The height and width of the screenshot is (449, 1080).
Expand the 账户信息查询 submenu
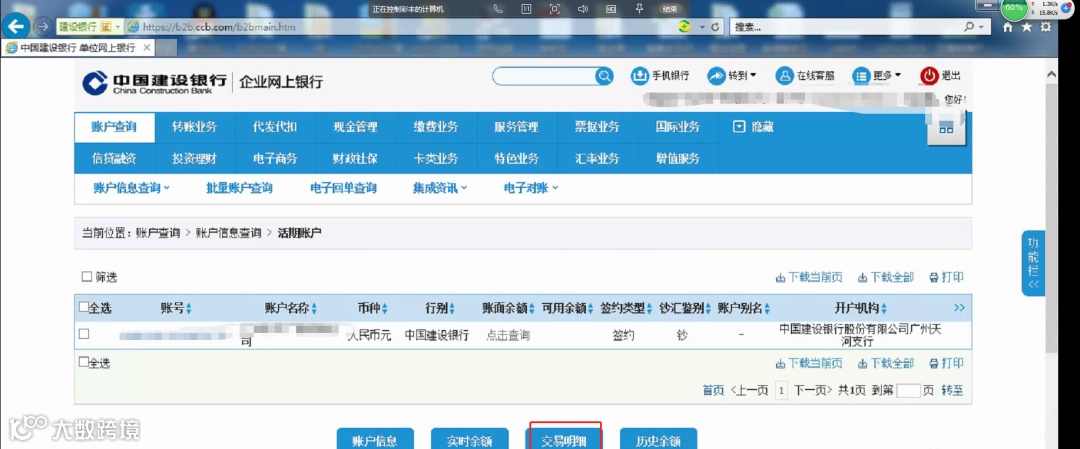click(132, 187)
